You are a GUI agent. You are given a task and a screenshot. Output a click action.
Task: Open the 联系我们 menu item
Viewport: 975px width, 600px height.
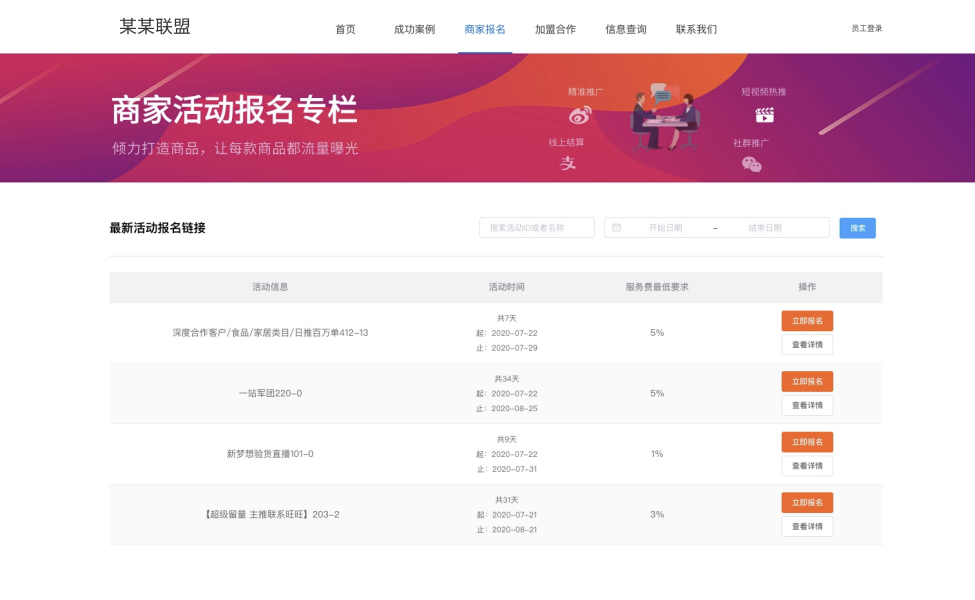tap(696, 29)
